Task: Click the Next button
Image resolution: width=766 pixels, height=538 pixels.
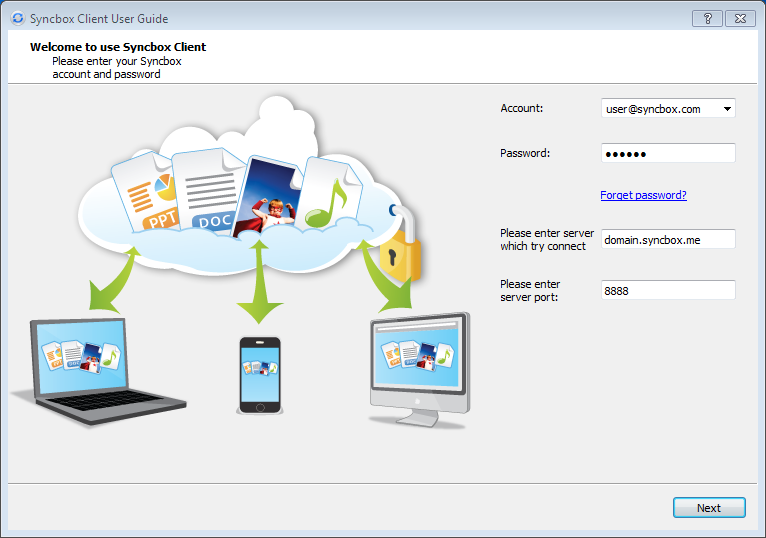Action: [709, 508]
